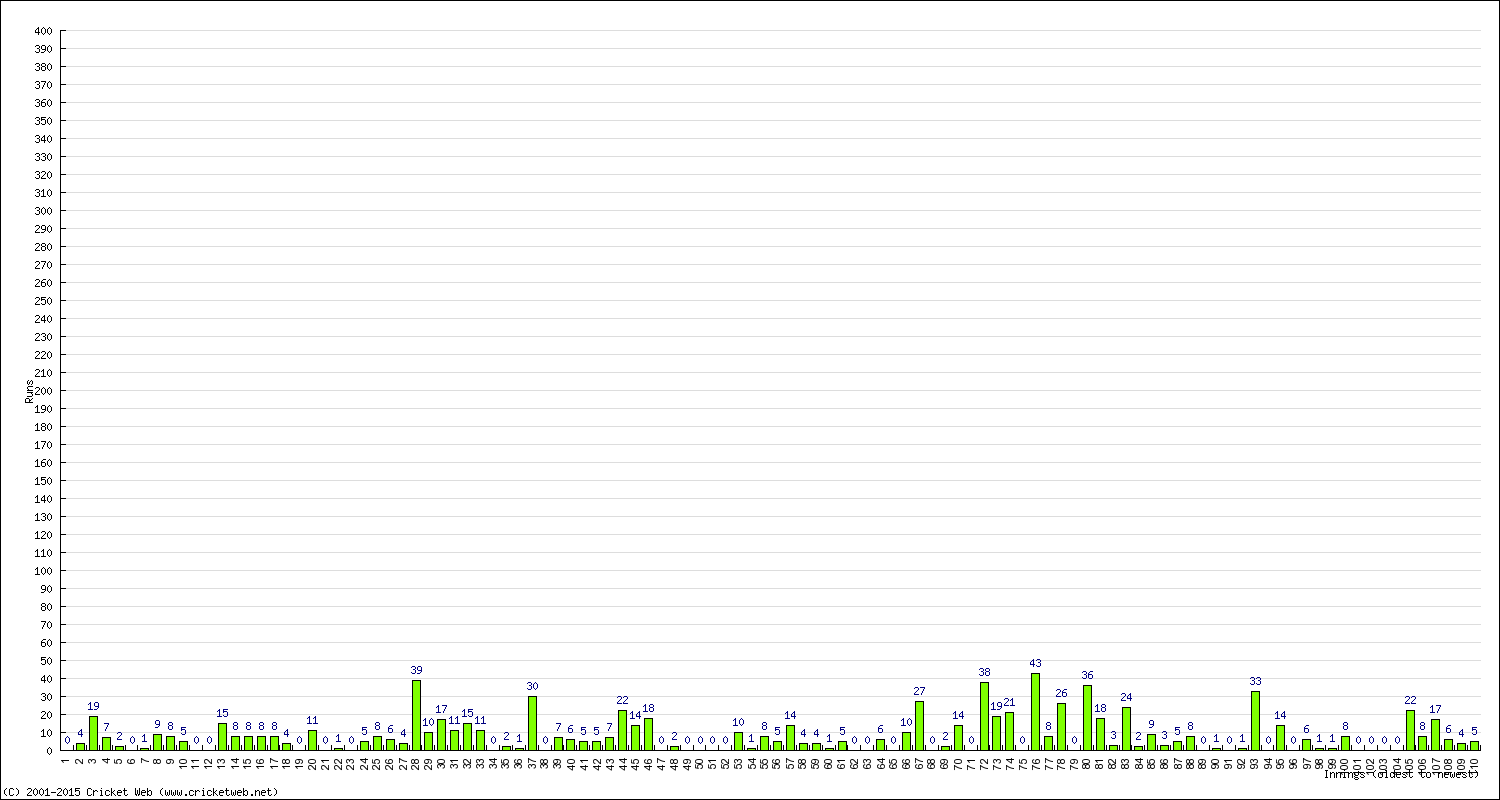Click the Cricket Web copyright notice text
1500x800 pixels.
[140, 792]
